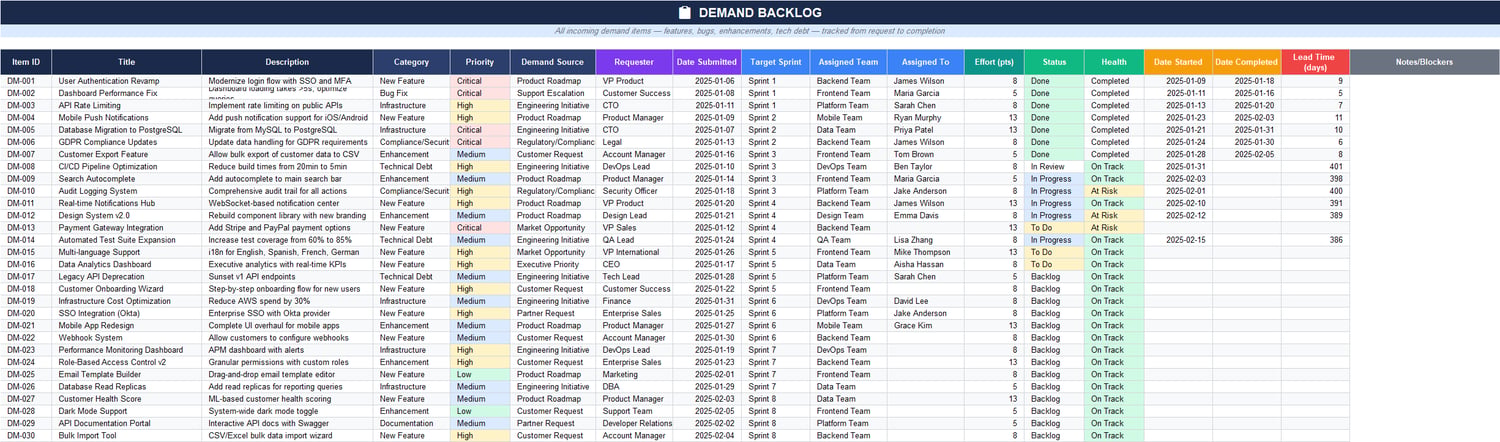This screenshot has height=442, width=1500.
Task: Select the "Developer Relations" requester cell
Action: click(634, 424)
